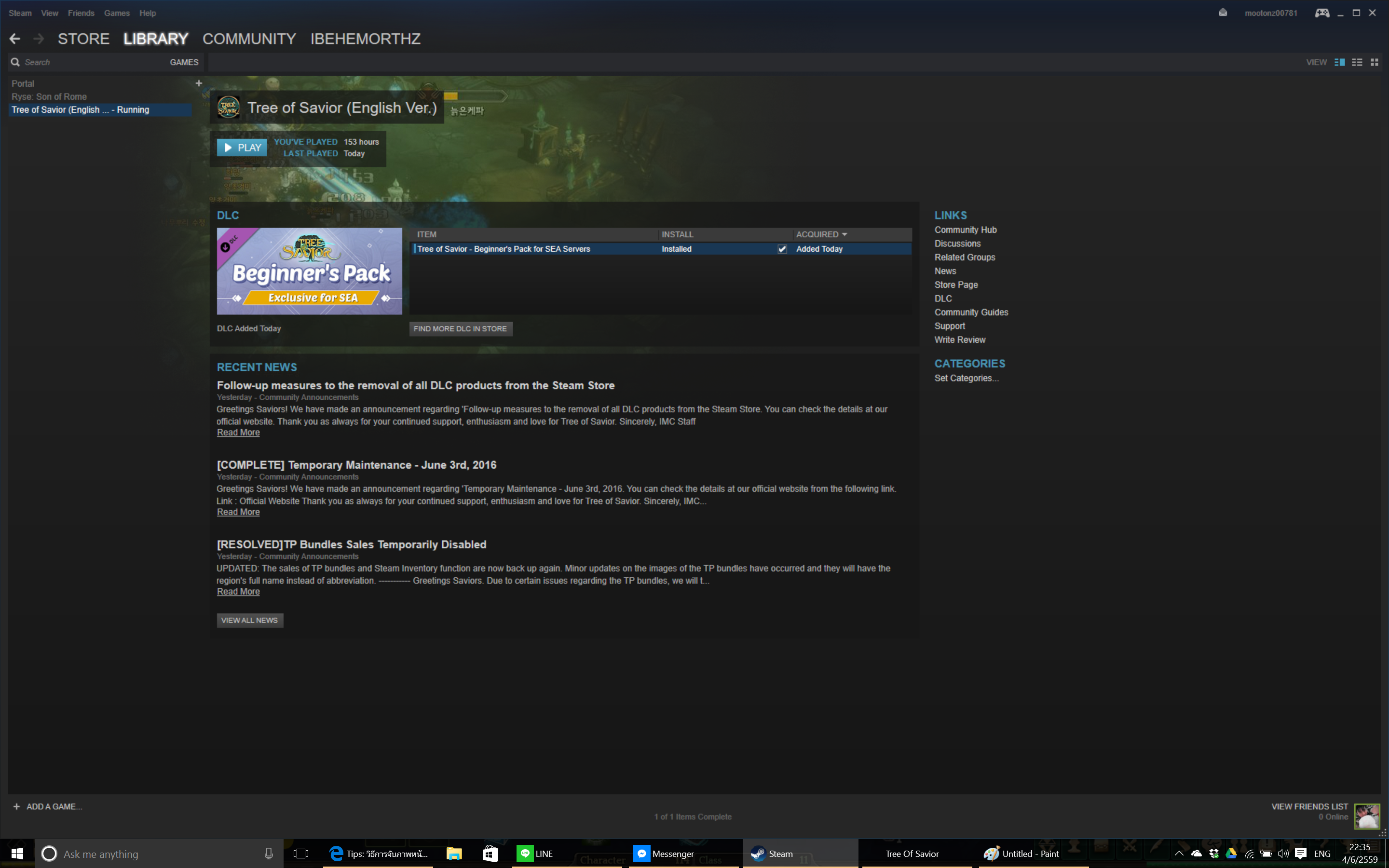
Task: Open the Friends menu
Action: (81, 13)
